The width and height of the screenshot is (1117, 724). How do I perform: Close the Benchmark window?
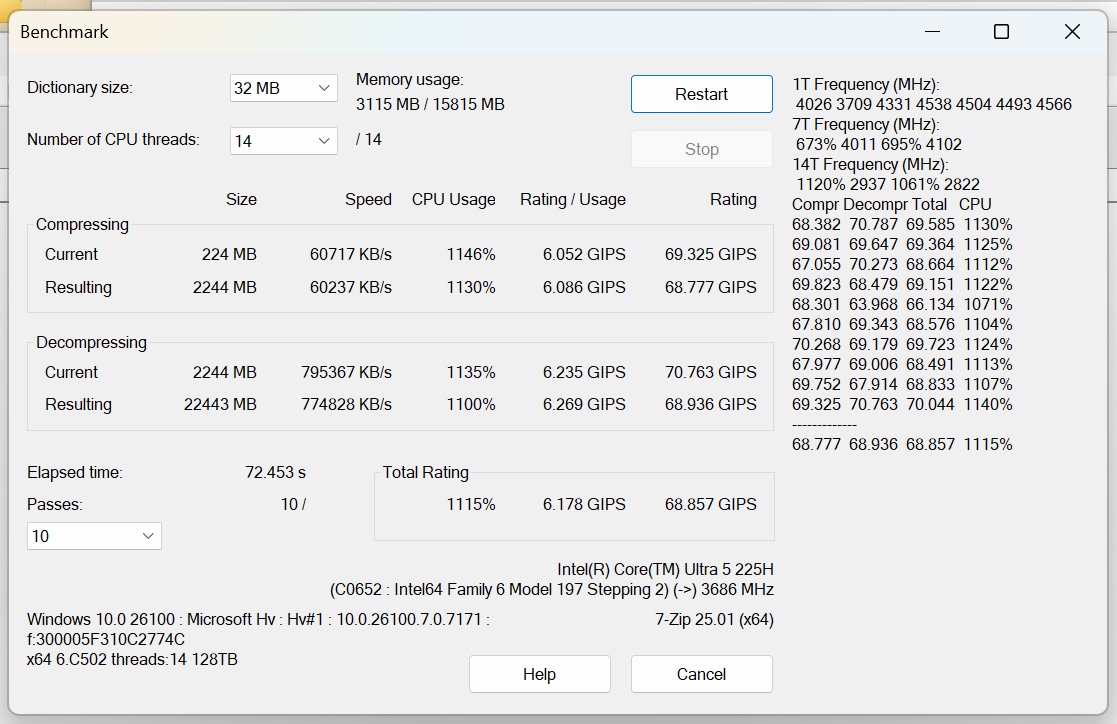(1072, 32)
